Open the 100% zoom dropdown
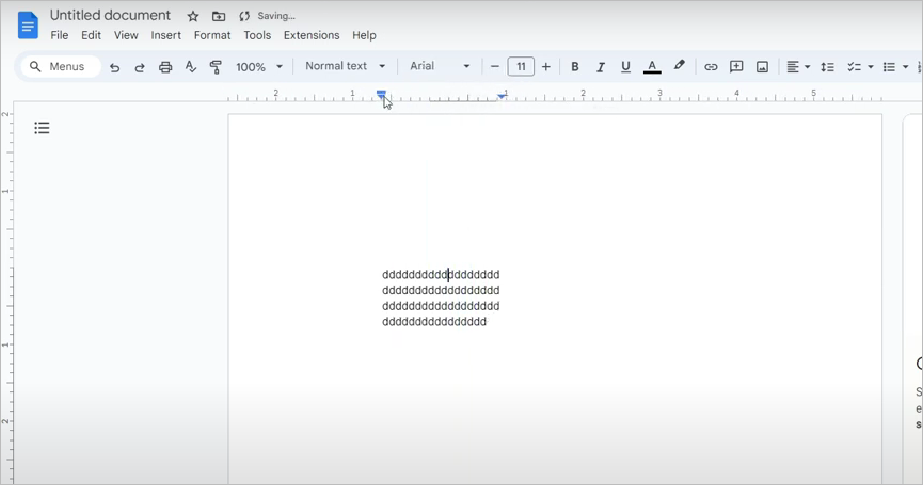The height and width of the screenshot is (485, 923). (x=259, y=67)
